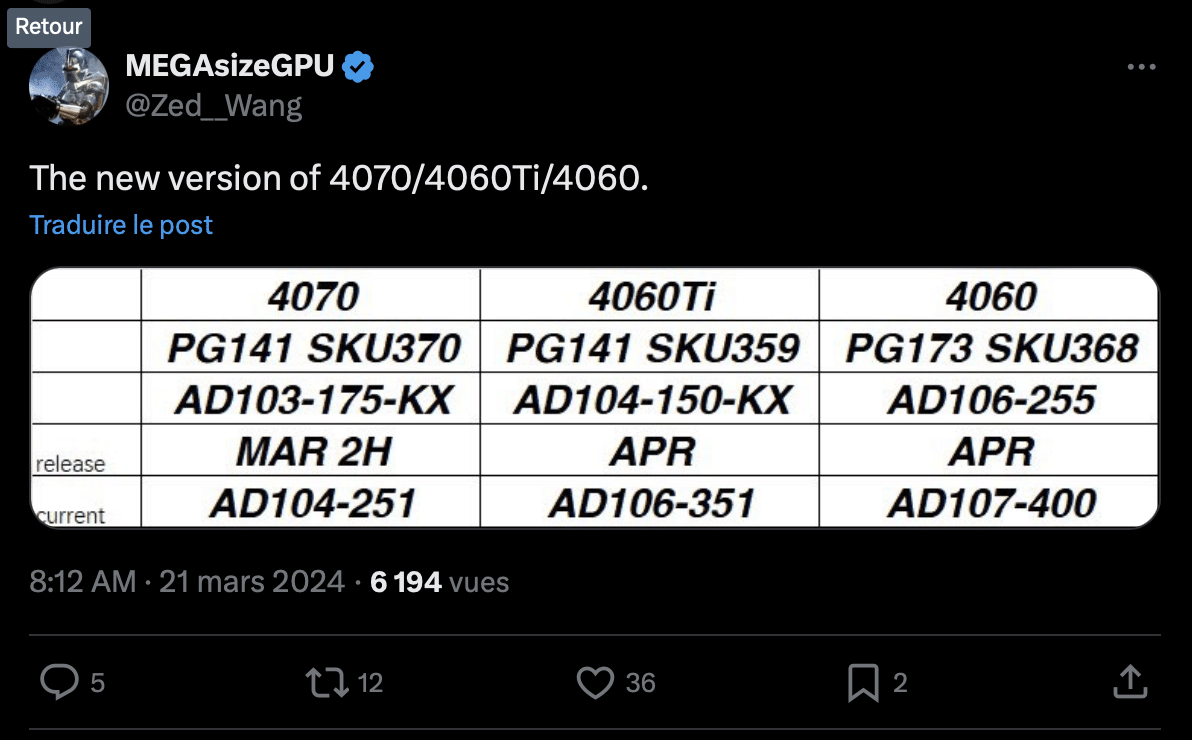1192x740 pixels.
Task: Open the GPU table image
Action: tap(594, 398)
